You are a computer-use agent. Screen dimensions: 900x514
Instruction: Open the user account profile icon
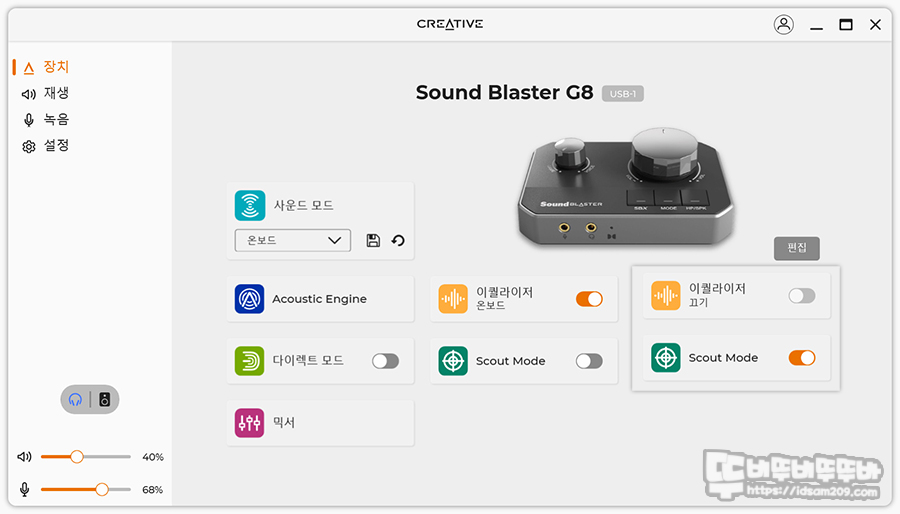(x=783, y=25)
